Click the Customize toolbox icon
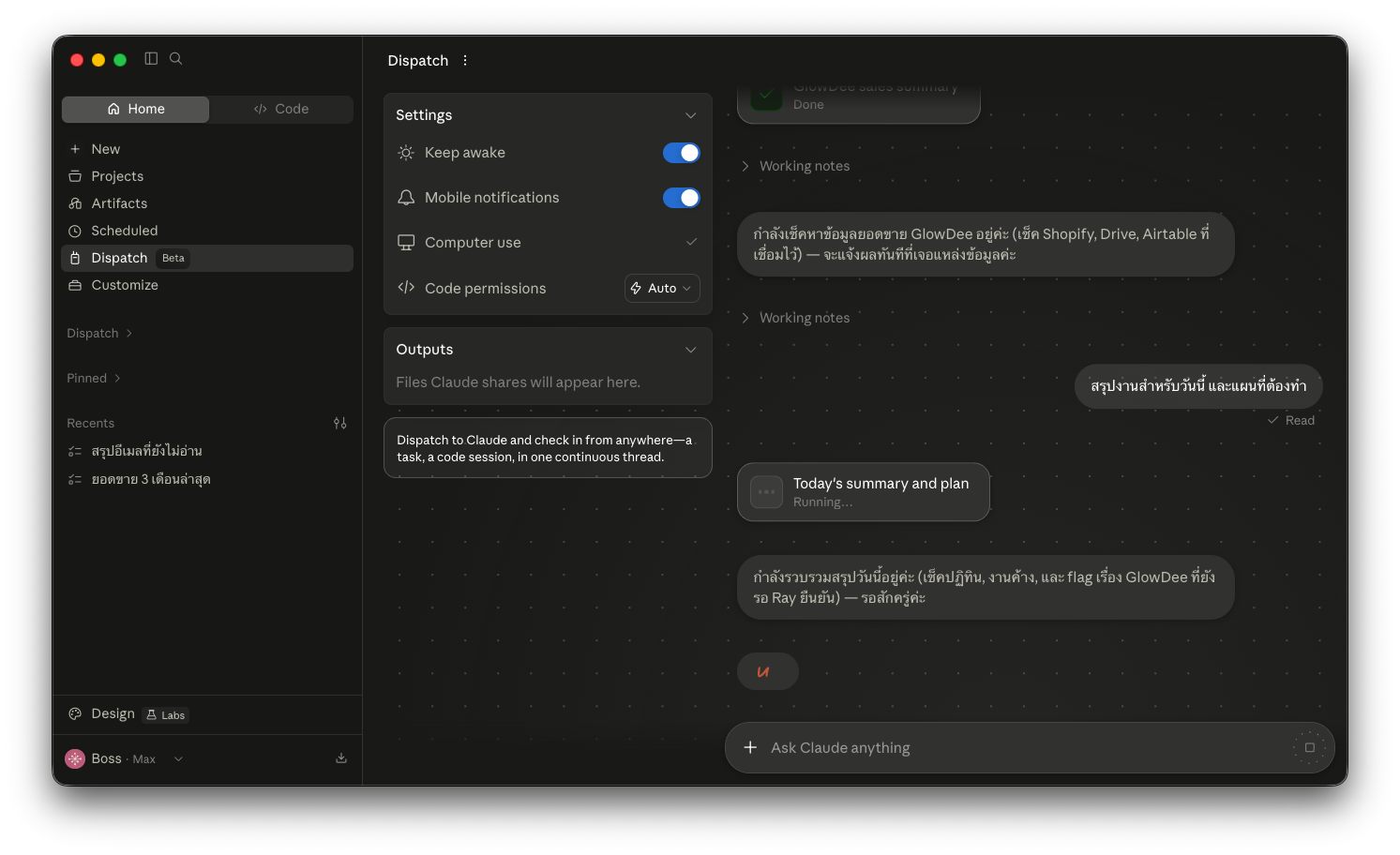Screen dimensions: 1400x855 [x=75, y=285]
